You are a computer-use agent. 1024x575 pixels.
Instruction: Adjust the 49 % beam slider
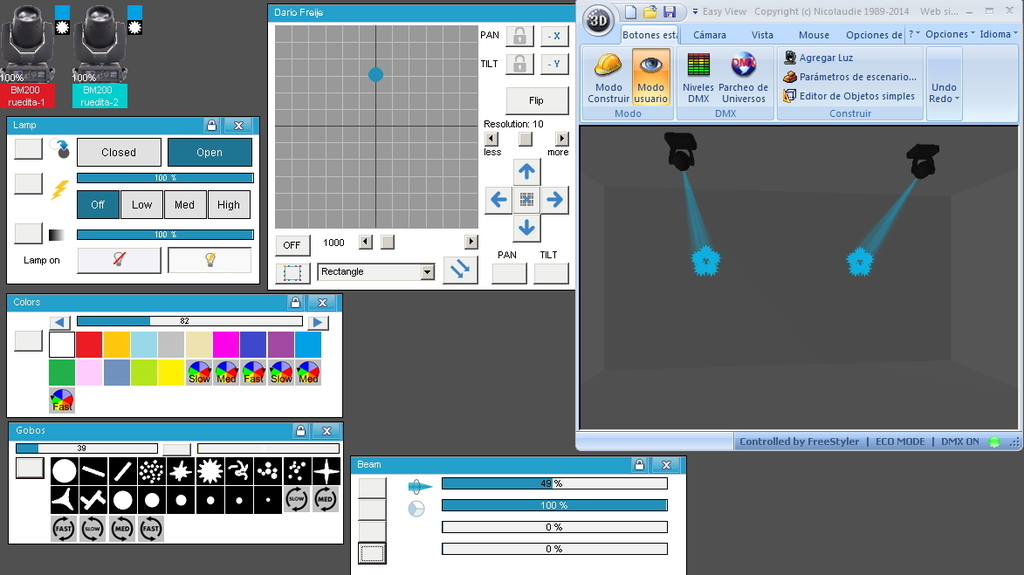point(554,484)
